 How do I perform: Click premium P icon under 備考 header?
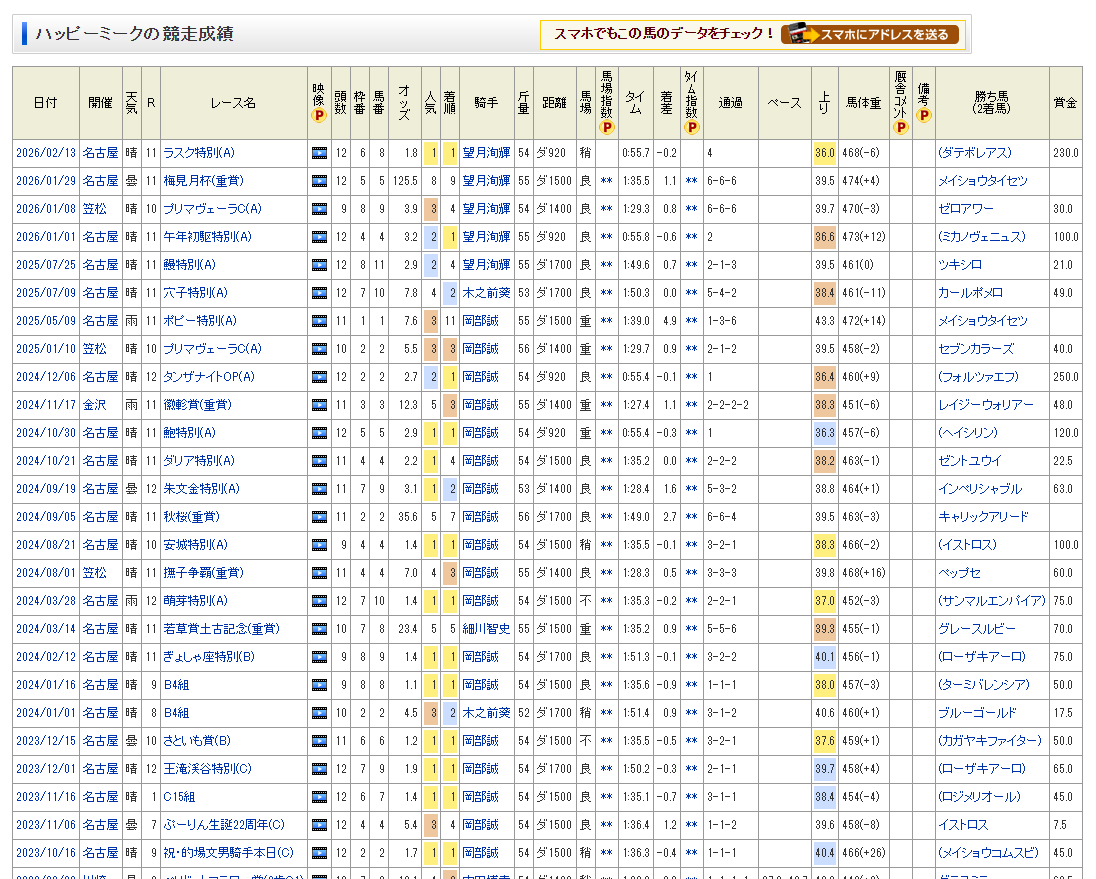point(923,115)
